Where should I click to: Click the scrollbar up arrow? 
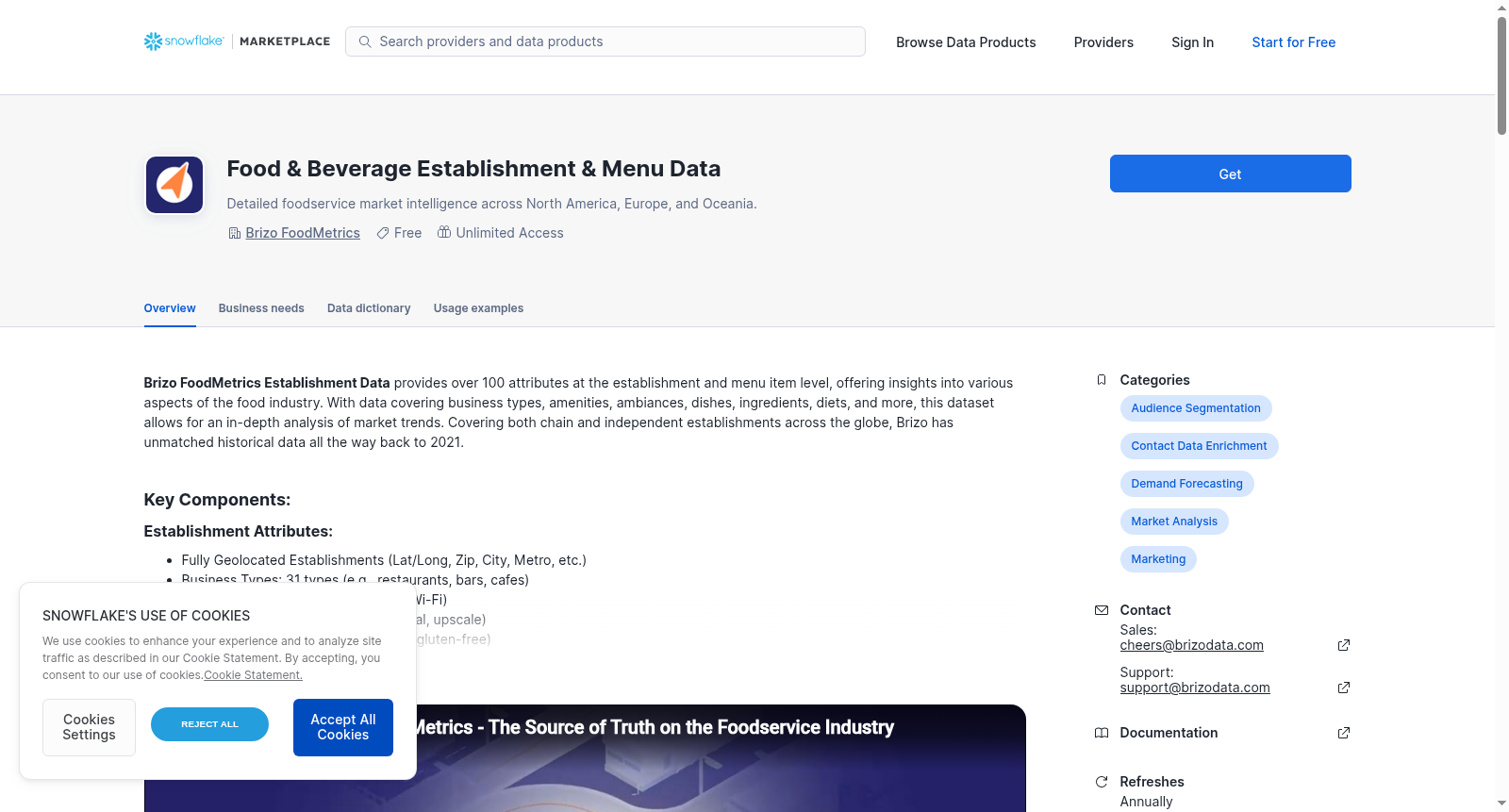coord(1501,8)
